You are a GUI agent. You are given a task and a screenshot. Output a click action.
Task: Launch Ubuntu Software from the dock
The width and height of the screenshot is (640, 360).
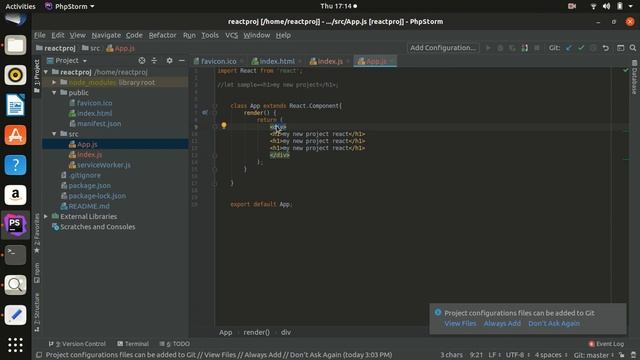16,135
